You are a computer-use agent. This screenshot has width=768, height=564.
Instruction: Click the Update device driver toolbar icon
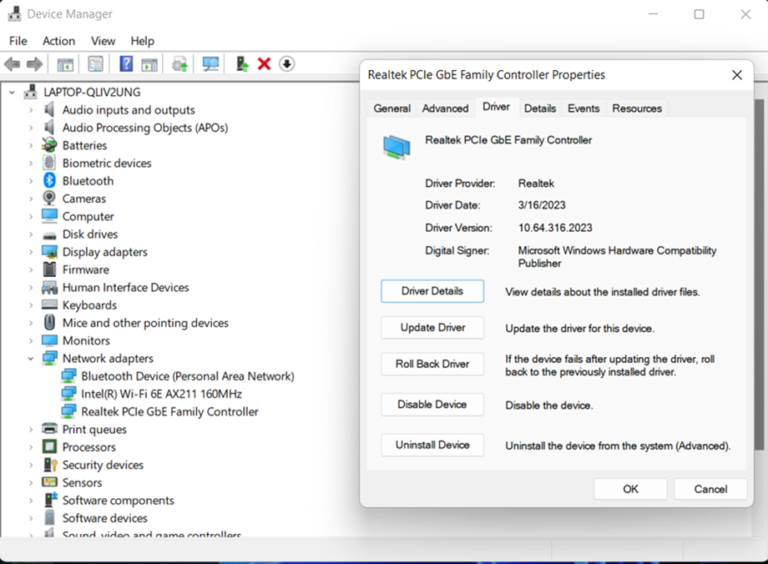tap(180, 64)
